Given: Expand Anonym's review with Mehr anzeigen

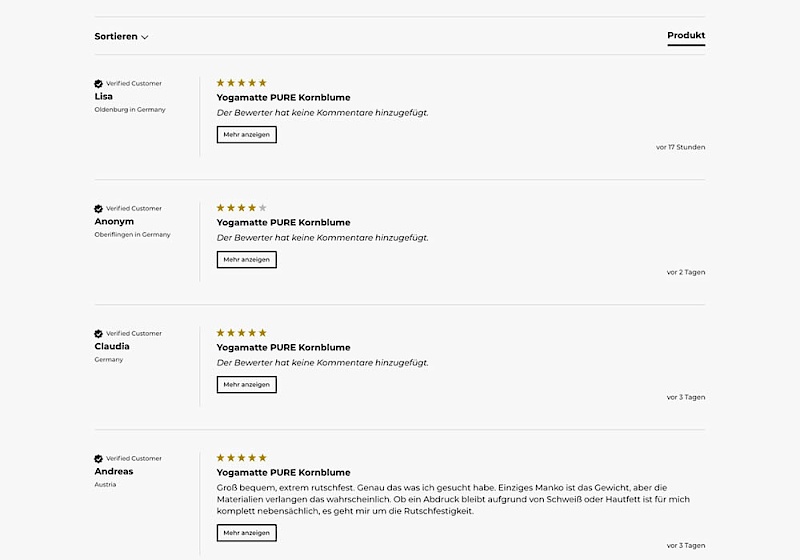Looking at the screenshot, I should (x=246, y=259).
